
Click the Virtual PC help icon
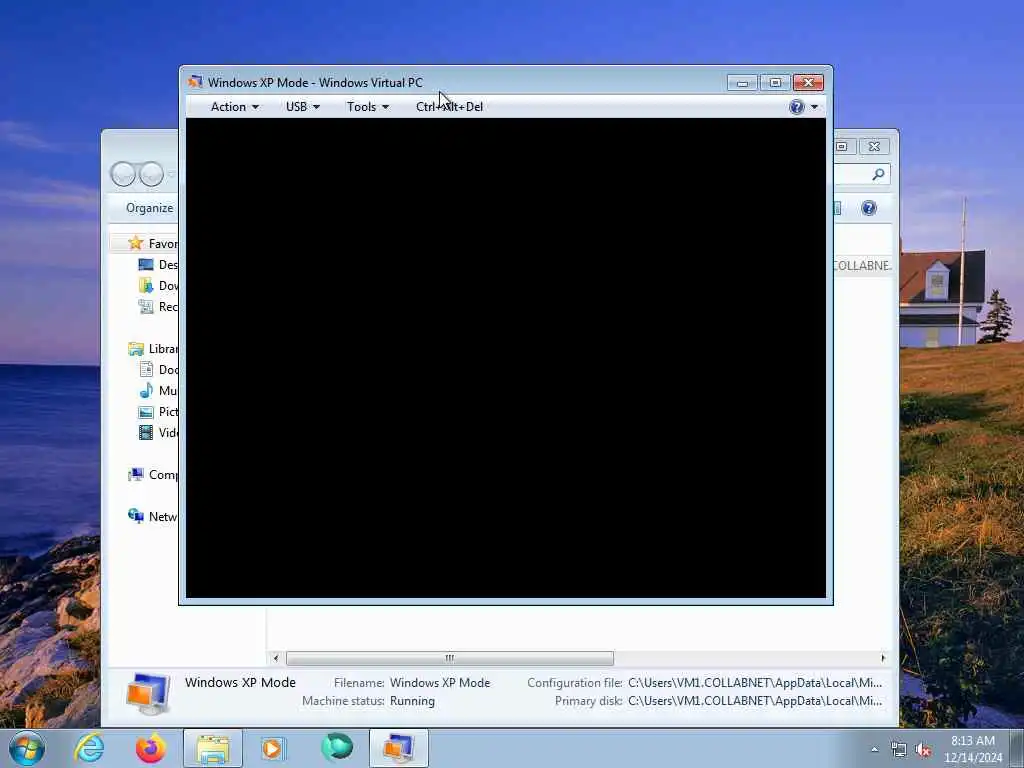[797, 106]
